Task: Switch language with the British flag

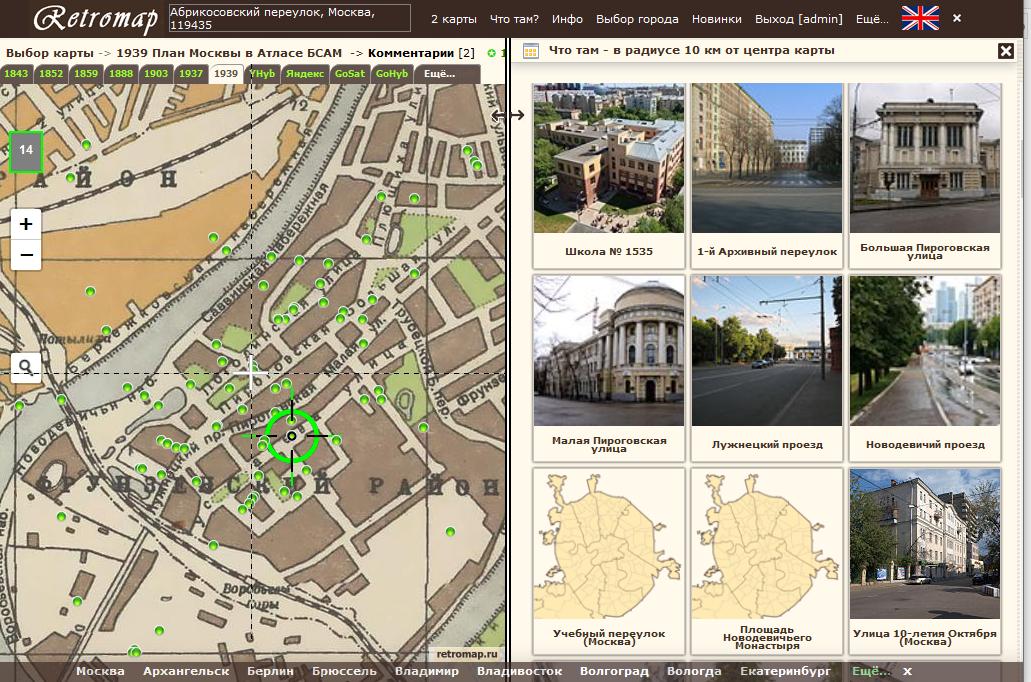Action: pos(920,18)
